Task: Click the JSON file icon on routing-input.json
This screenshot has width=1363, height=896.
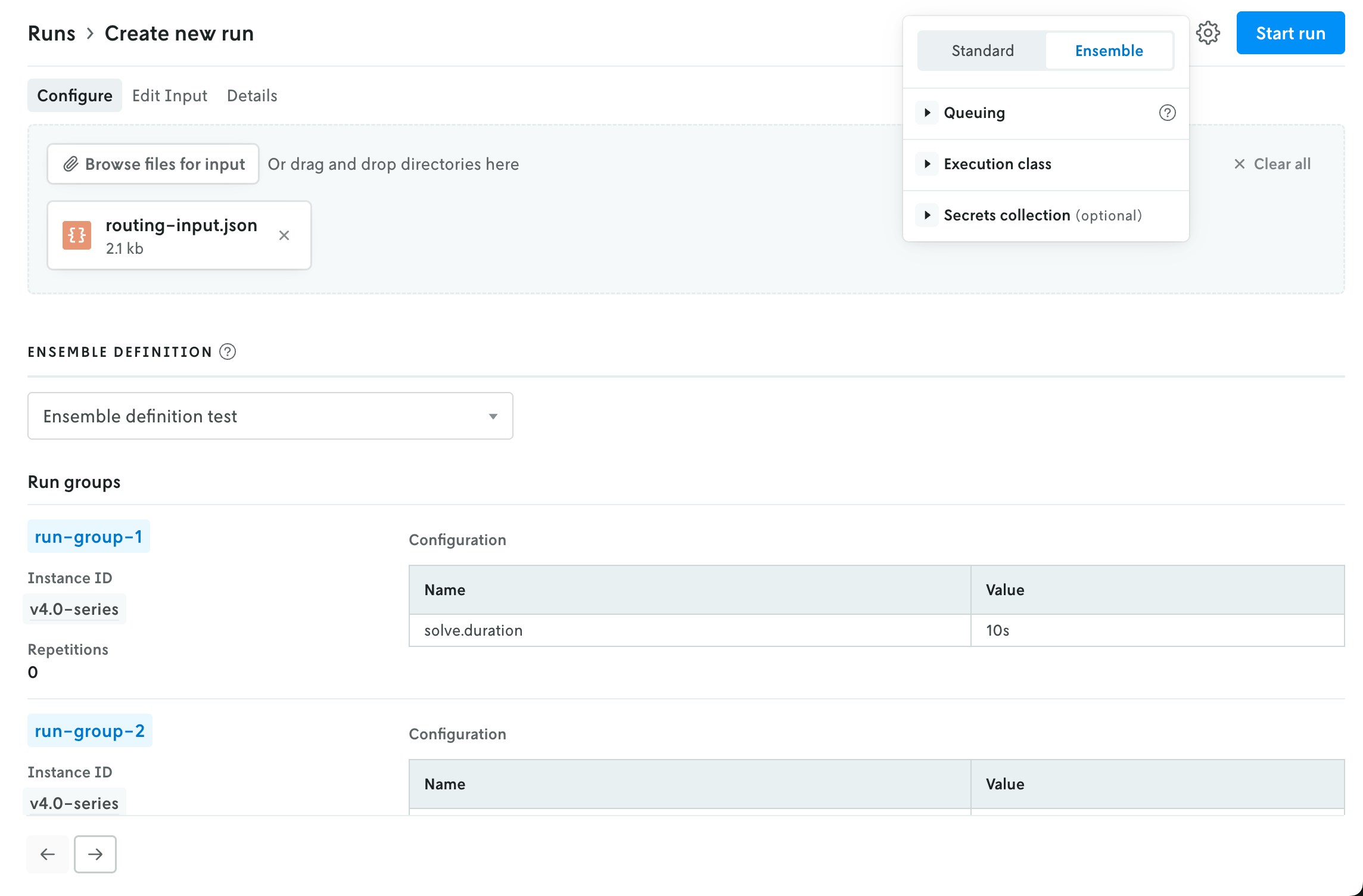Action: click(x=76, y=235)
